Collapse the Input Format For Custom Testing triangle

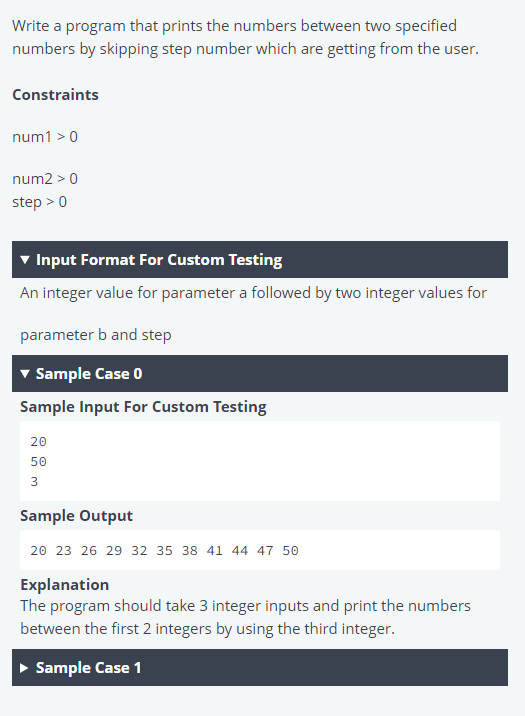pos(25,260)
